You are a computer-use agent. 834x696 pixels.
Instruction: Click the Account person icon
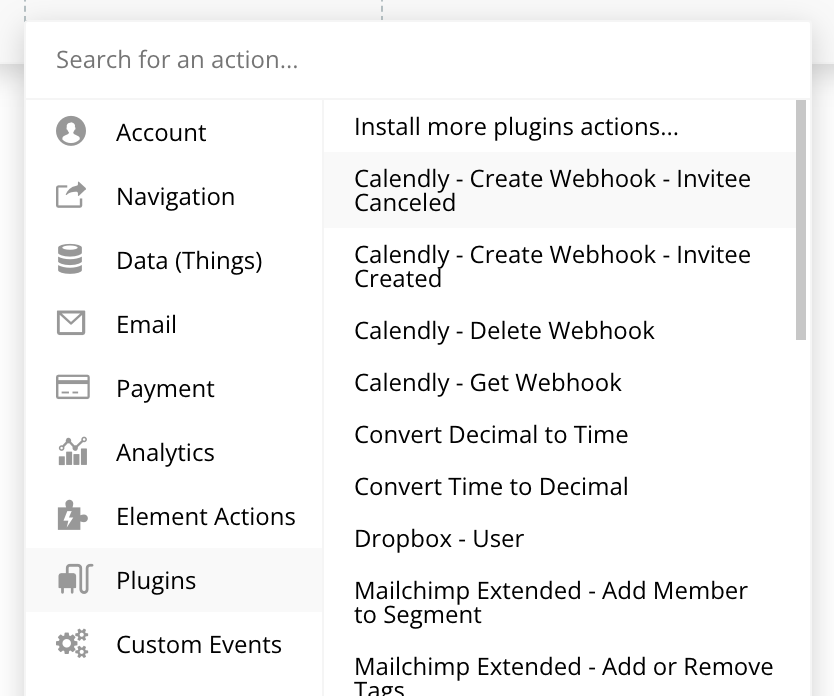click(71, 131)
